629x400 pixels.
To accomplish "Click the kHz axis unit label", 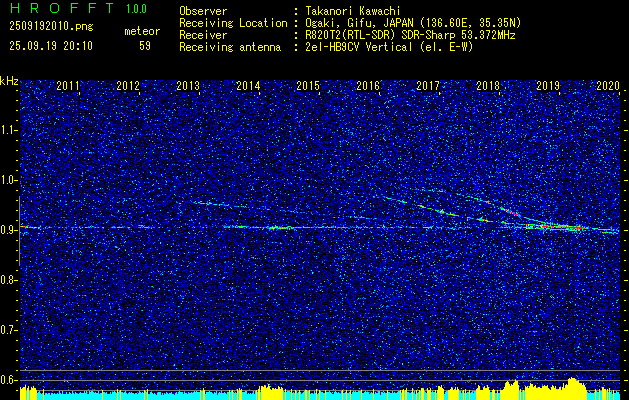I will click(9, 81).
